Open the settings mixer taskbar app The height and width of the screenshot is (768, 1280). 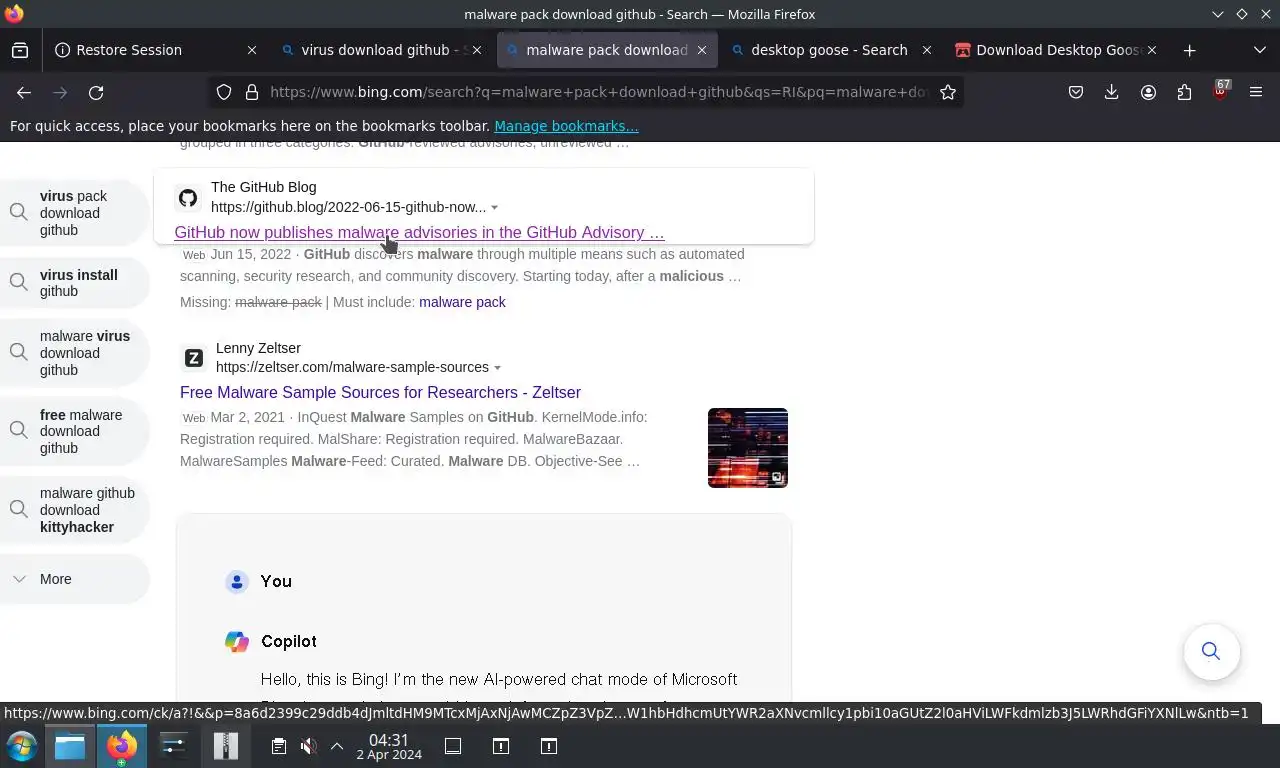pos(174,746)
